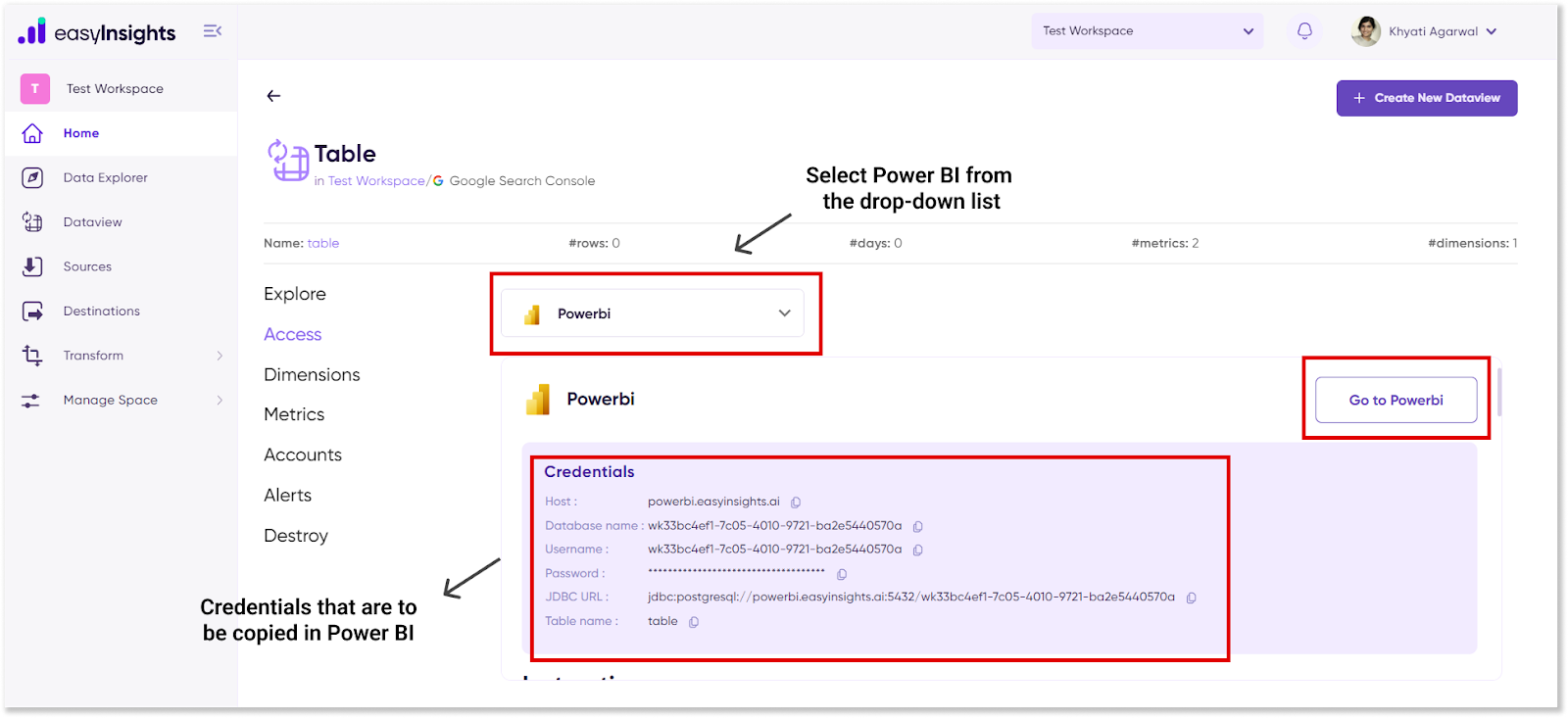1568x718 pixels.
Task: Copy the JDBC URL value
Action: [1191, 598]
